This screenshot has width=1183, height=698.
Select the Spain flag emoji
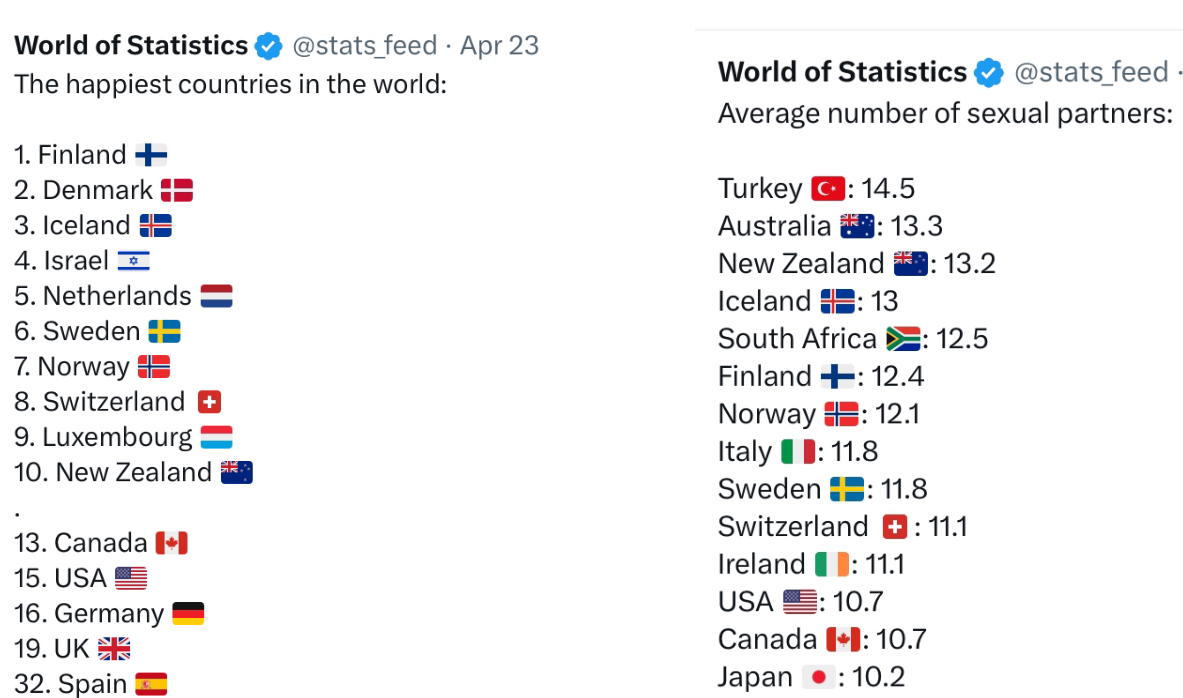point(151,684)
